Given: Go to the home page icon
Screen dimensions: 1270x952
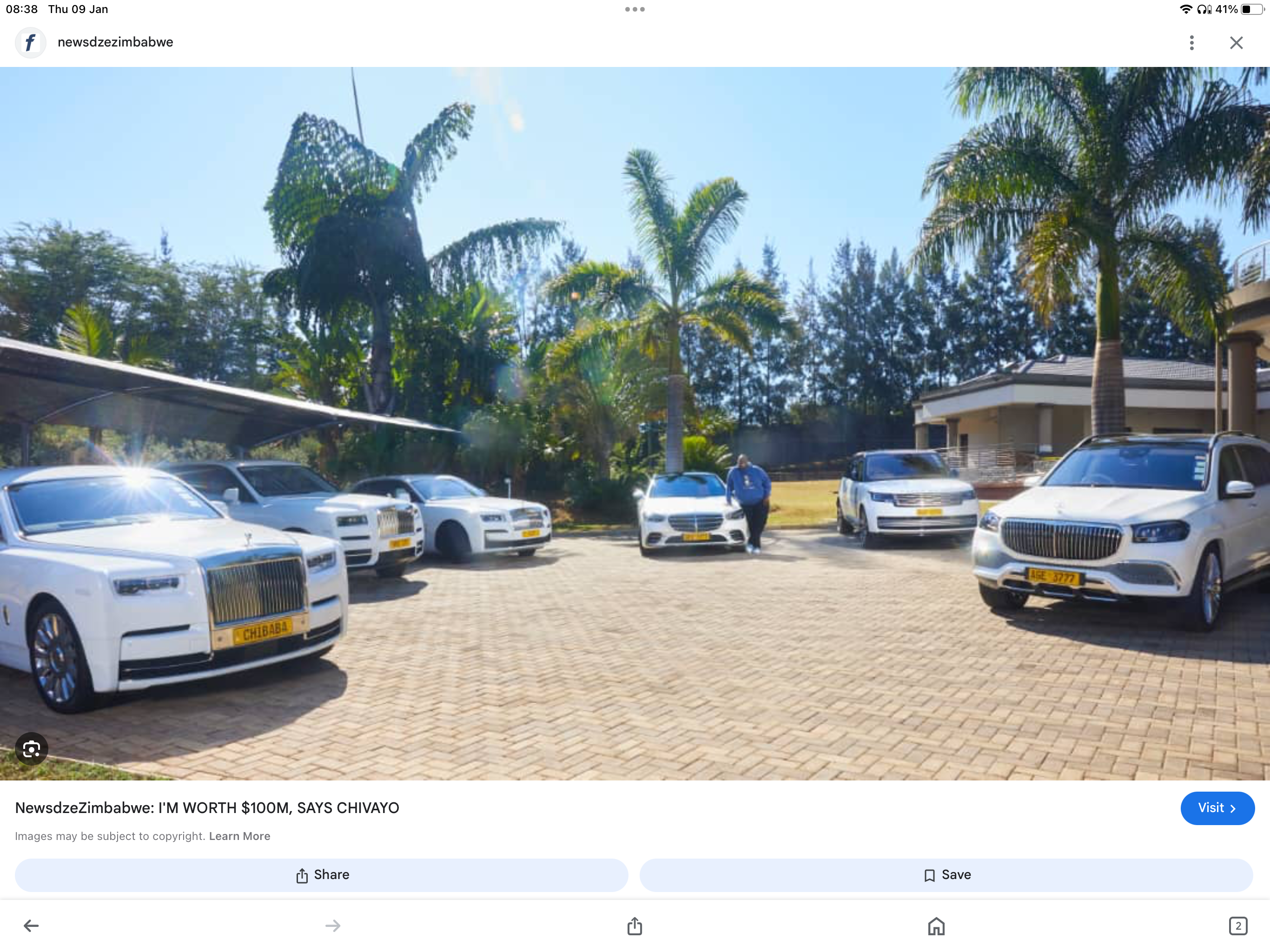Looking at the screenshot, I should tap(936, 926).
